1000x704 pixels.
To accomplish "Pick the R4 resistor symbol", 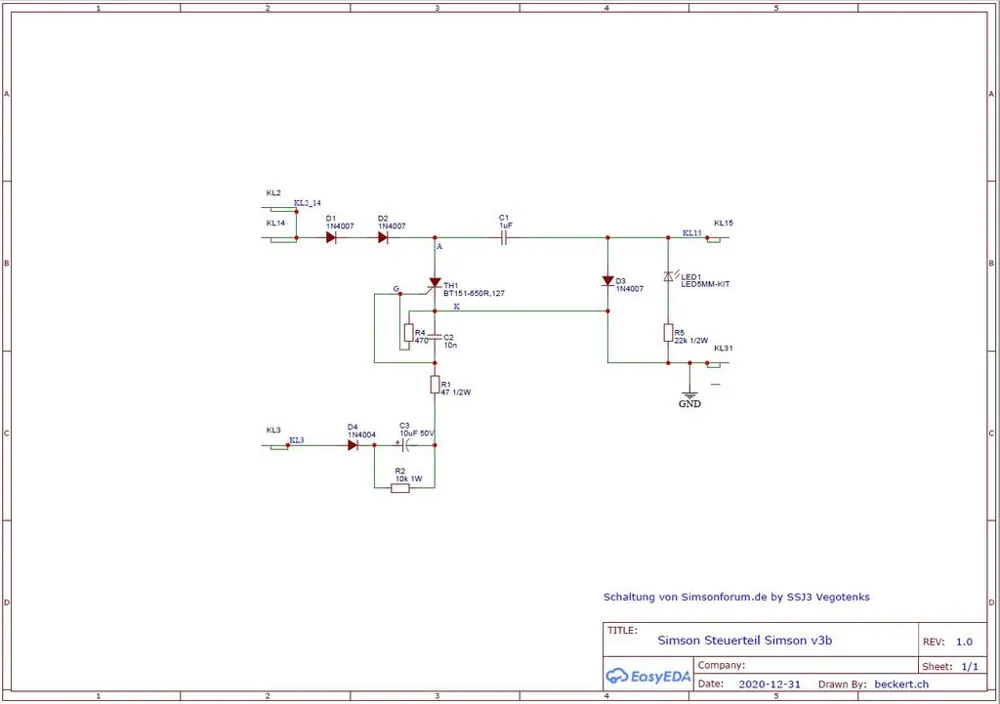I will (408, 333).
